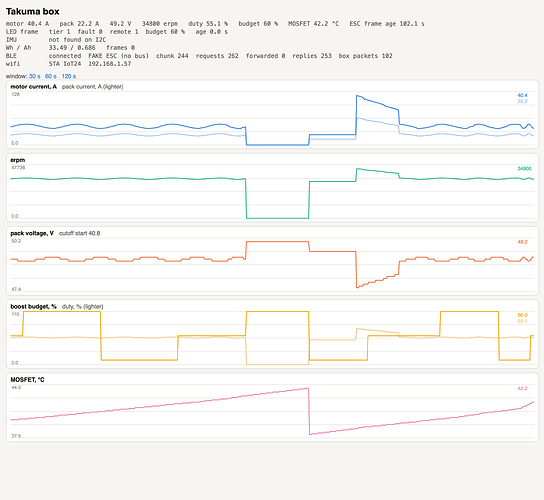Click the 44.5 temperature axis label
This screenshot has height=500, width=544.
coord(16,387)
